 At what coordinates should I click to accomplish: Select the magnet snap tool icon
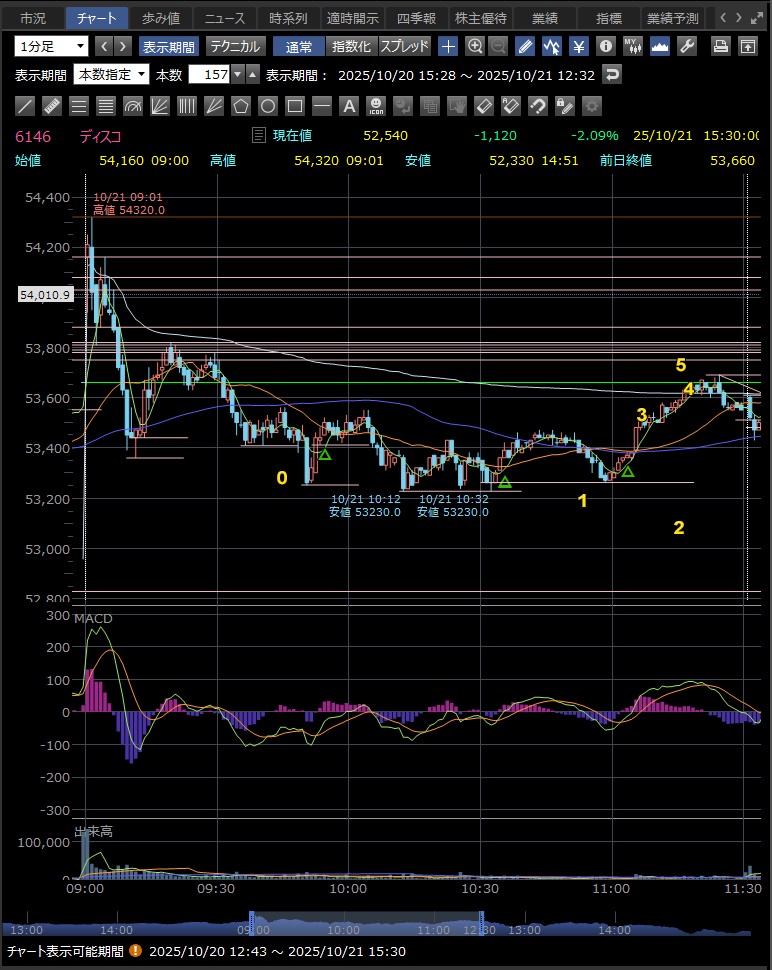(538, 106)
